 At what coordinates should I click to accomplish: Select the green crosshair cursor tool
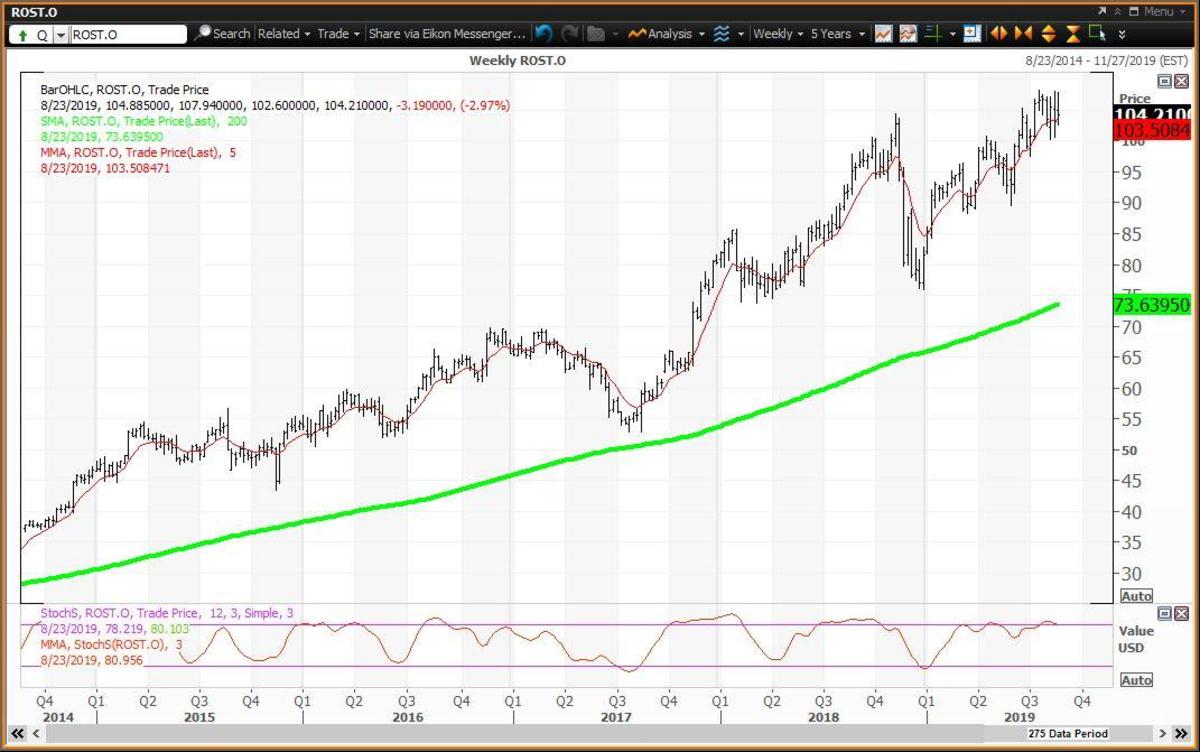tap(933, 34)
